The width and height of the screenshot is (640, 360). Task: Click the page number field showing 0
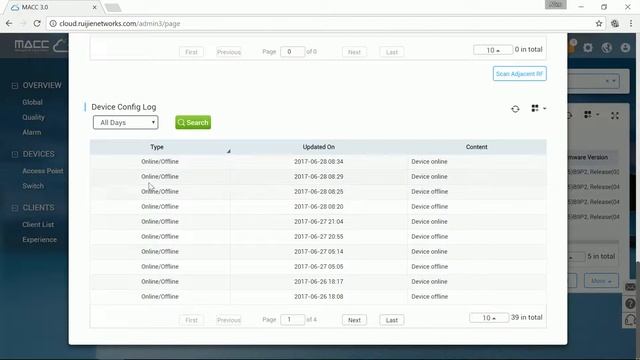[x=293, y=52]
